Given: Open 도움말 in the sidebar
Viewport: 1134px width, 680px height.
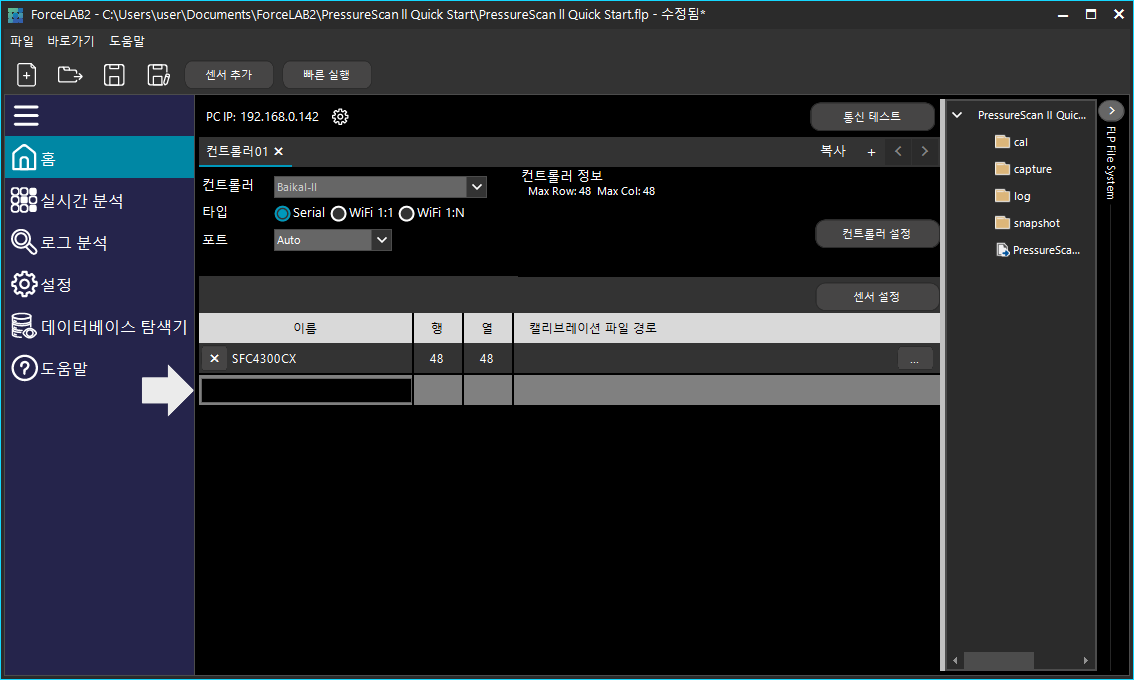Looking at the screenshot, I should 100,368.
